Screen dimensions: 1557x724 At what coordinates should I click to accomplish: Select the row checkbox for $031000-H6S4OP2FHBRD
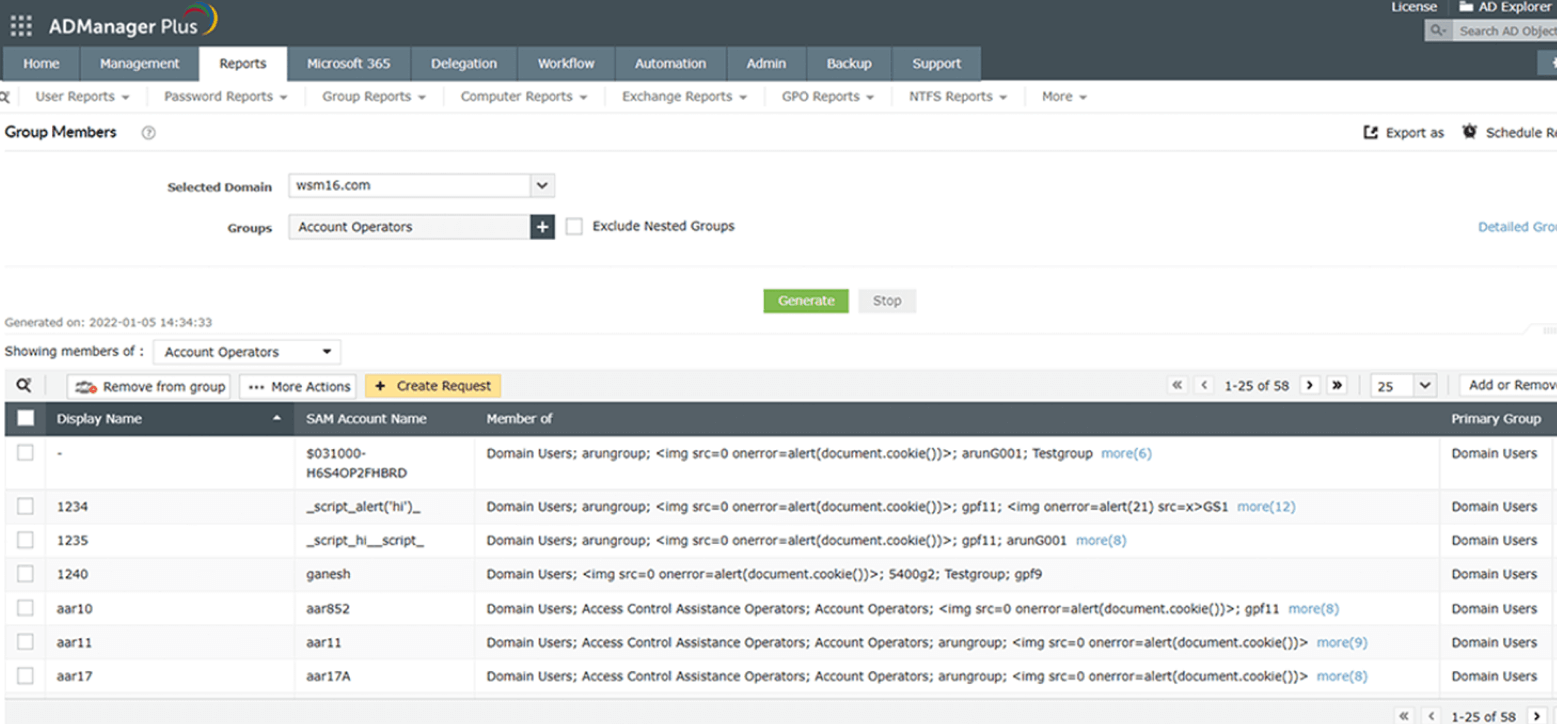(25, 453)
